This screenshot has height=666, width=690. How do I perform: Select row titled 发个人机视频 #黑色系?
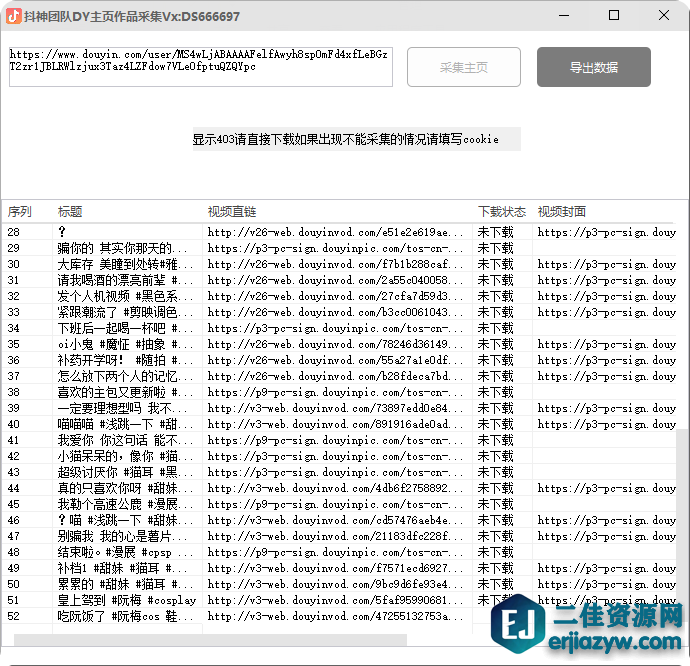coord(339,296)
